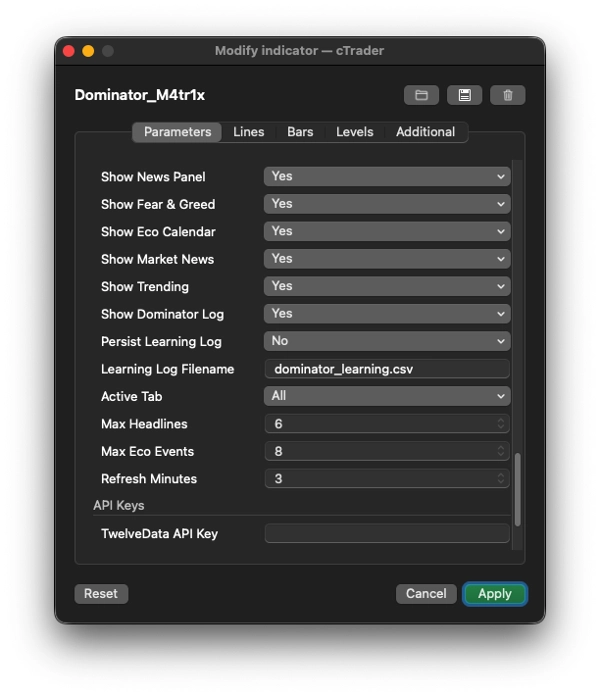The height and width of the screenshot is (696, 600).
Task: Click the parameters list scrollbar thumb
Action: [x=517, y=490]
